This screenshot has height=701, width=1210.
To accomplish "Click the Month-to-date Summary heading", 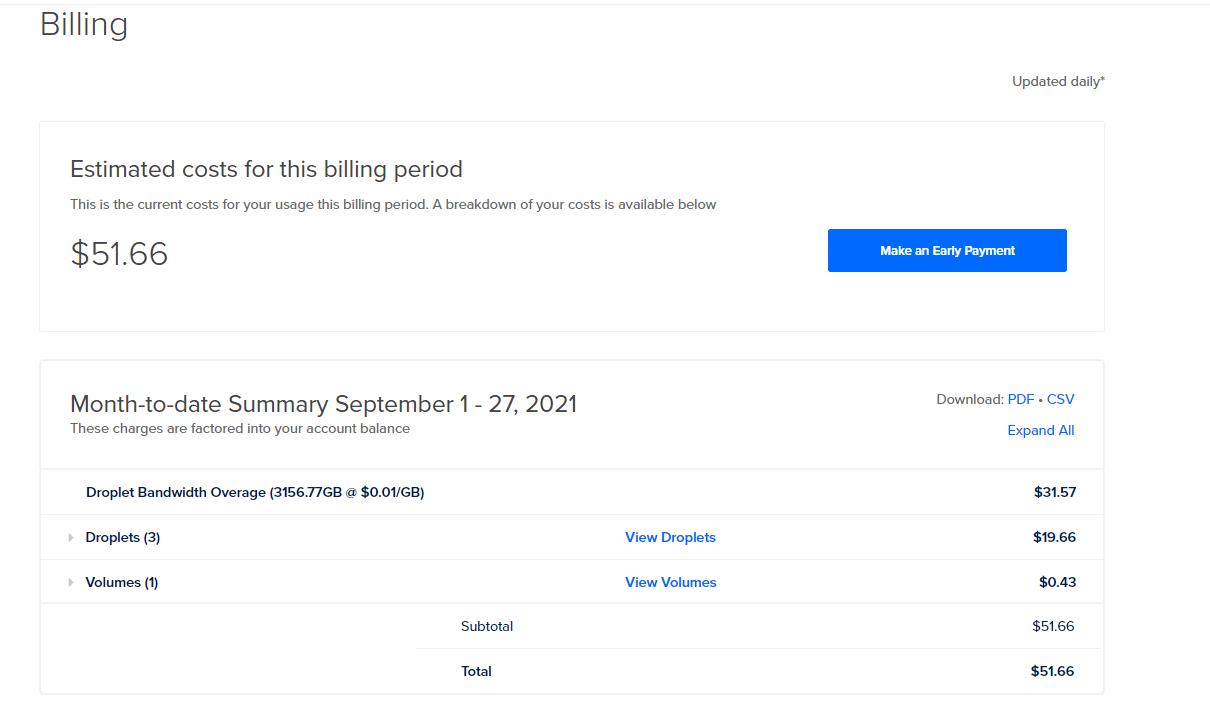I will 323,404.
